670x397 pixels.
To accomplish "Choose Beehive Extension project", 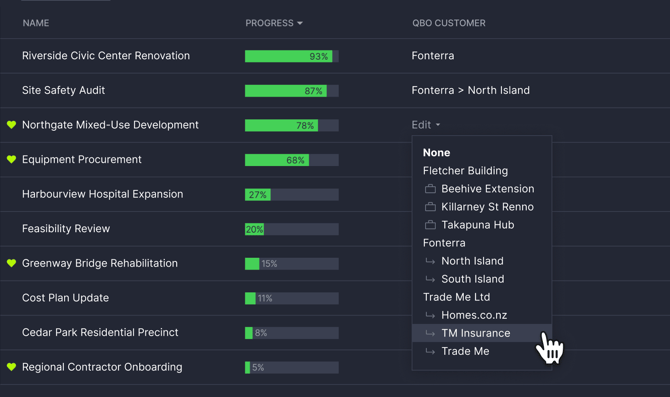I will [488, 188].
